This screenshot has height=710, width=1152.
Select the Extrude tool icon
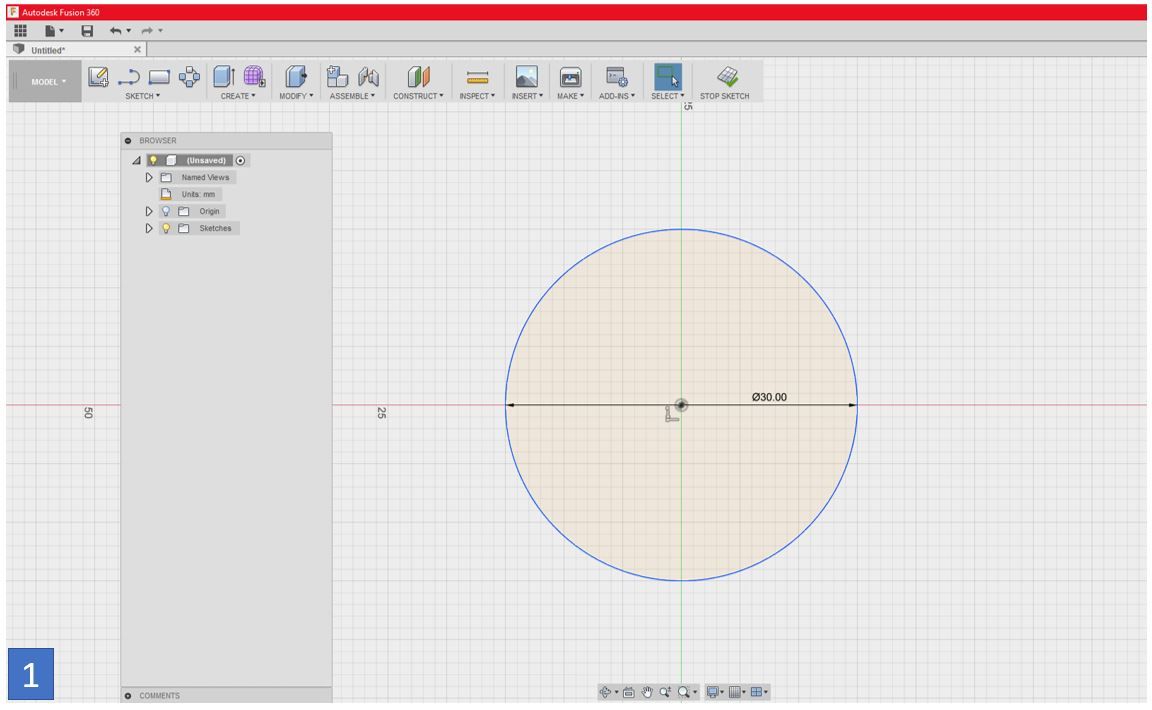pyautogui.click(x=224, y=76)
